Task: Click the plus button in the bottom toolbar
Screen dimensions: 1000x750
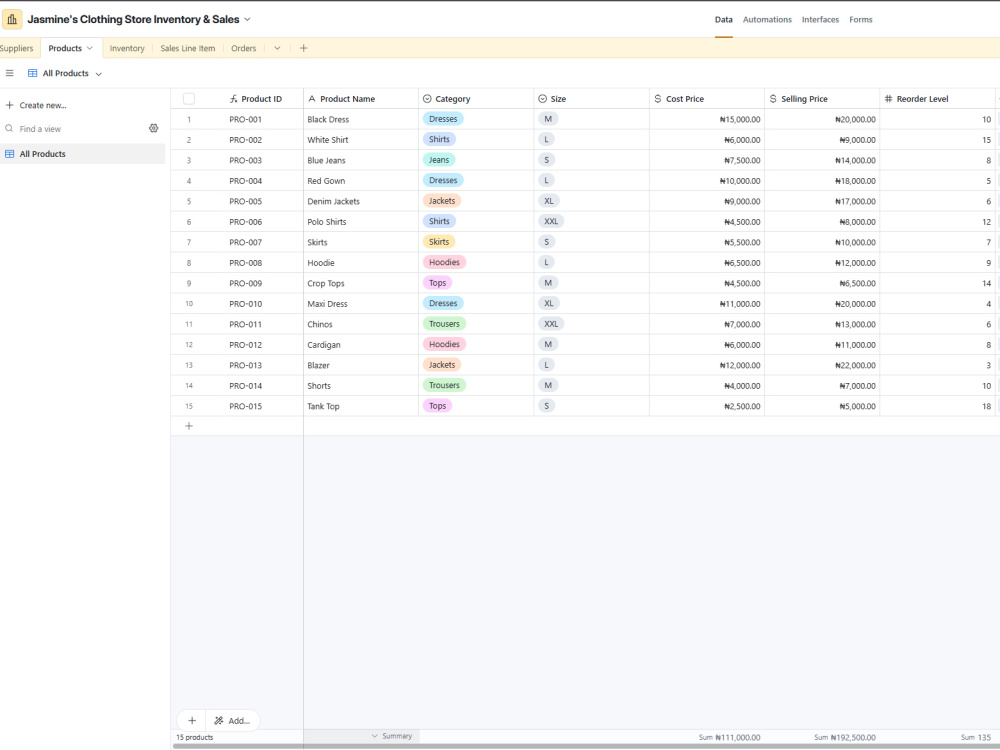Action: coord(192,721)
